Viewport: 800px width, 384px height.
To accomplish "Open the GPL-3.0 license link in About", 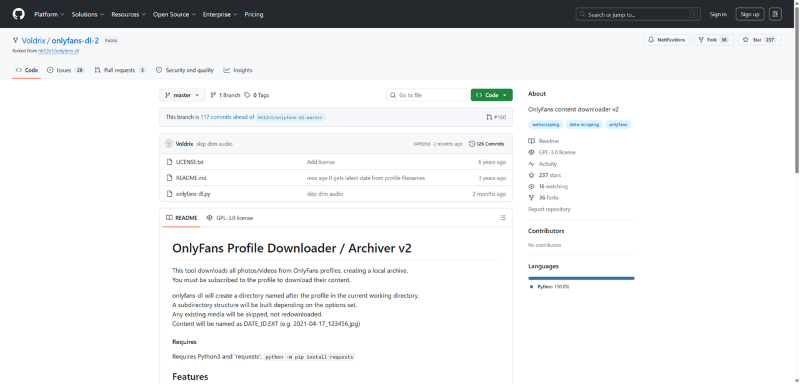I will pos(552,152).
